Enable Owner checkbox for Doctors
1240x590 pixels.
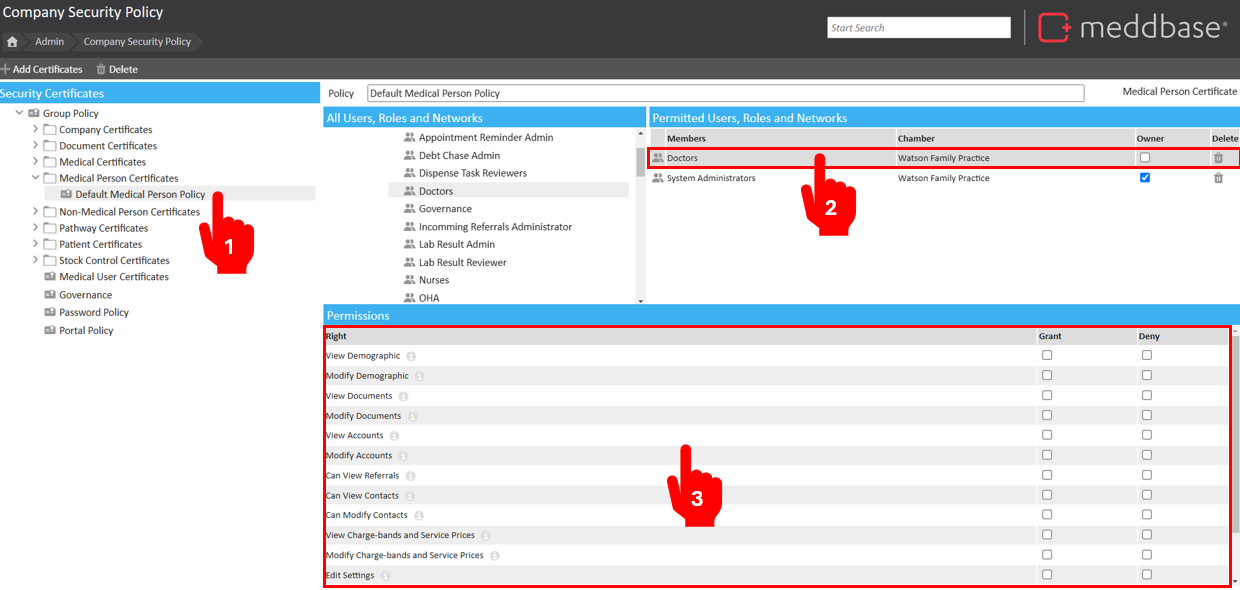pyautogui.click(x=1145, y=158)
